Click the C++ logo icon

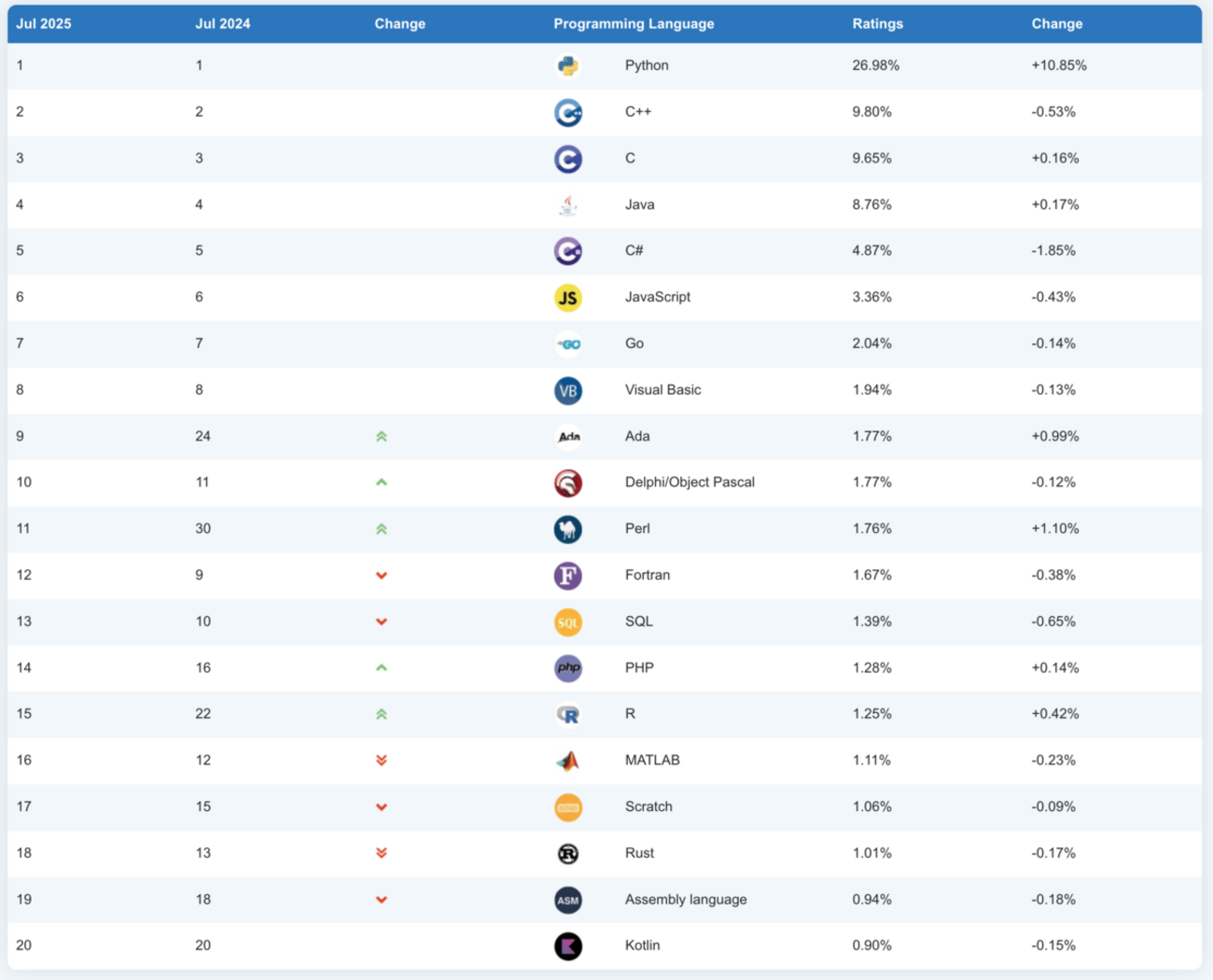(x=567, y=113)
